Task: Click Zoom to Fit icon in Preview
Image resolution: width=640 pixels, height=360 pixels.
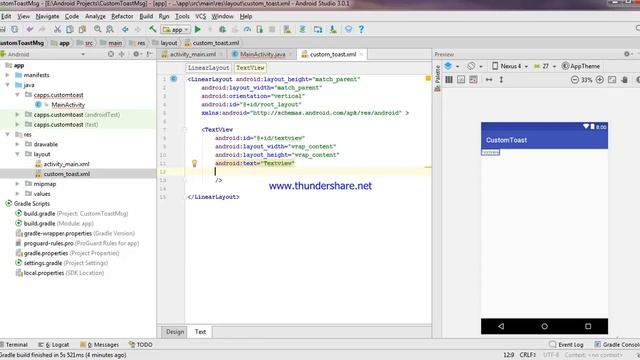Action: point(612,80)
